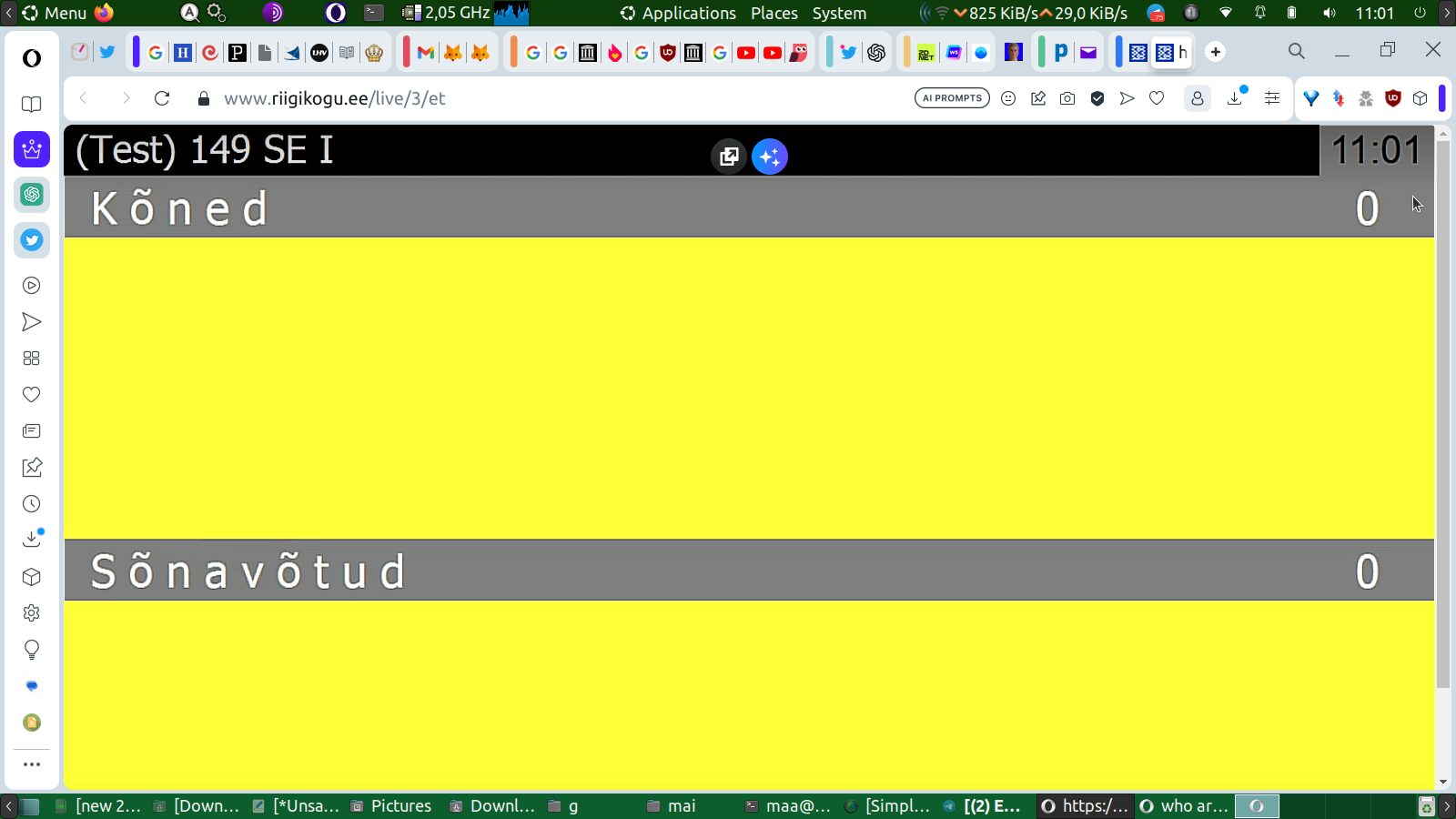The width and height of the screenshot is (1456, 819).
Task: Open the desktop Menu button in top panel
Action: click(x=55, y=13)
